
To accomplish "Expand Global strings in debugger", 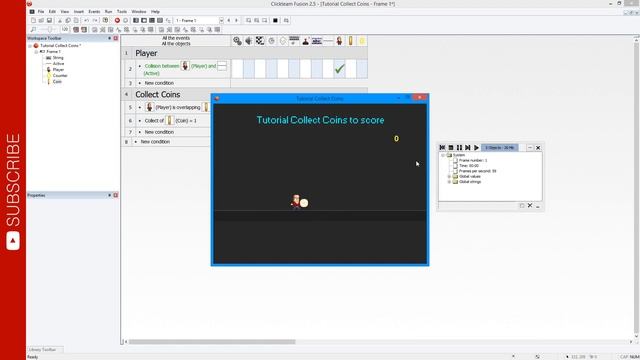I will pos(449,182).
